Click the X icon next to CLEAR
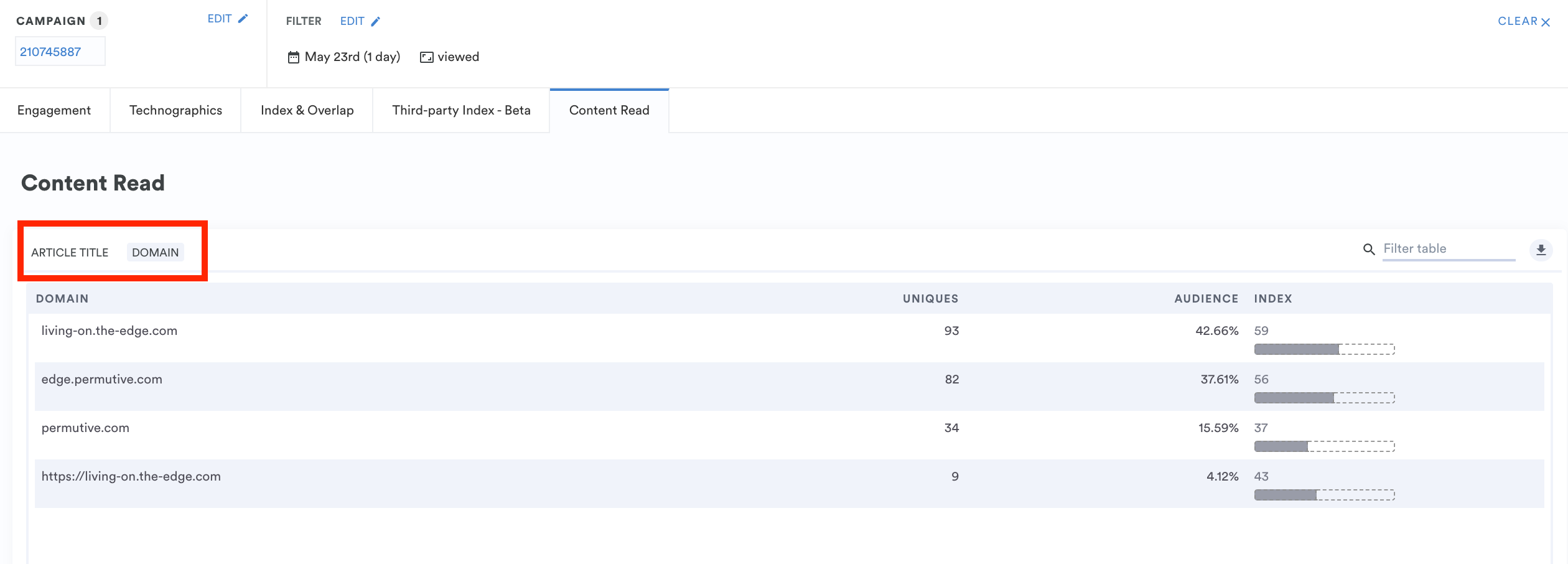This screenshot has height=564, width=1568. pyautogui.click(x=1546, y=22)
